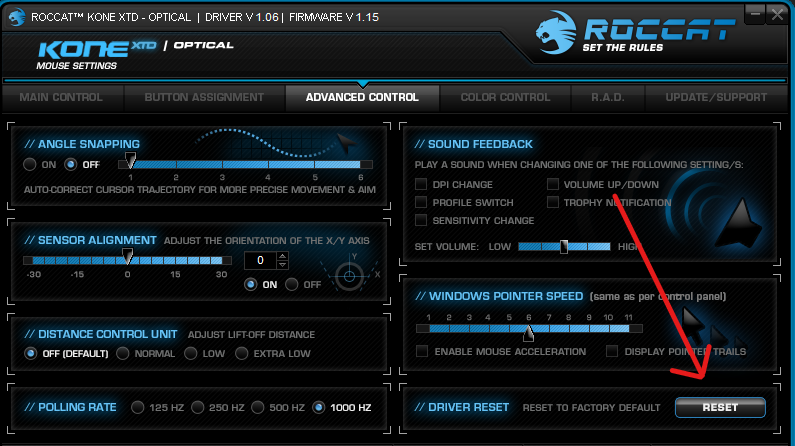The height and width of the screenshot is (446, 795).
Task: Check Enable Mouse Acceleration
Action: [422, 351]
